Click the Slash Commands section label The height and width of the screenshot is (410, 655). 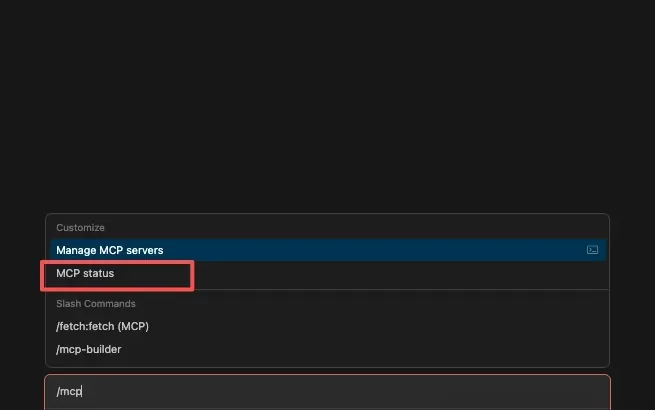(96, 303)
